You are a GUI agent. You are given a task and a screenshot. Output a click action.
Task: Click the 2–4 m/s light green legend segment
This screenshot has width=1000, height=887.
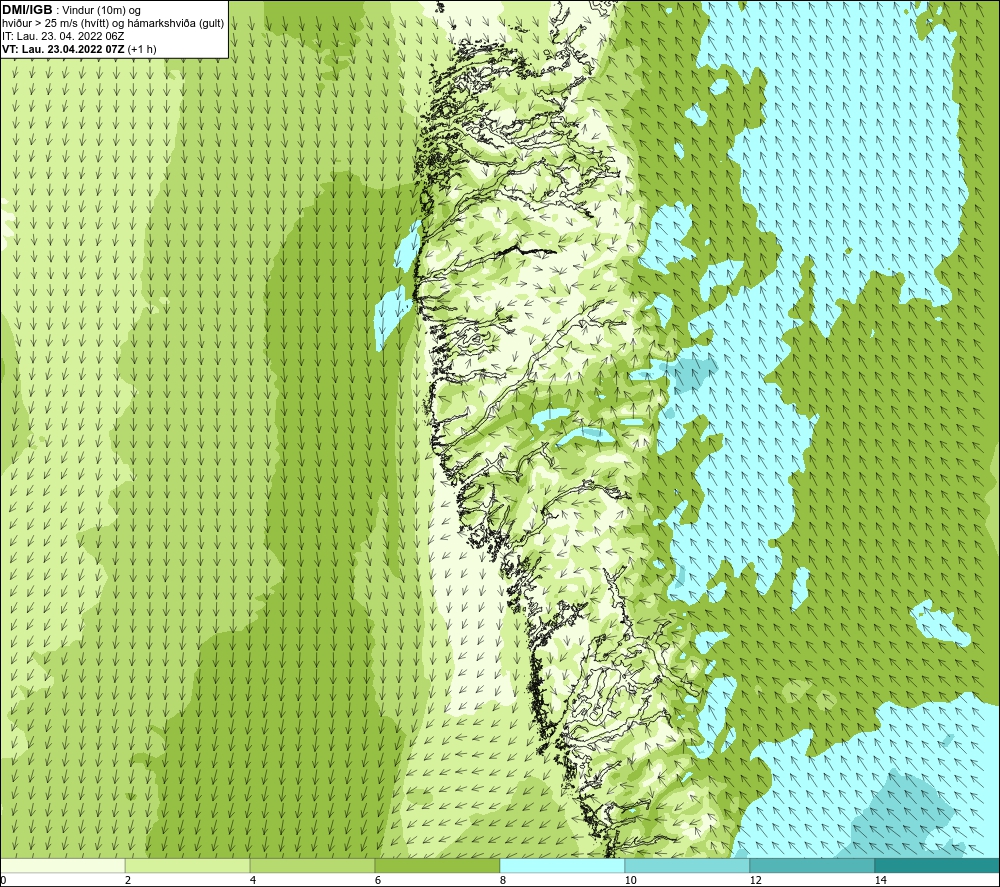(x=188, y=865)
